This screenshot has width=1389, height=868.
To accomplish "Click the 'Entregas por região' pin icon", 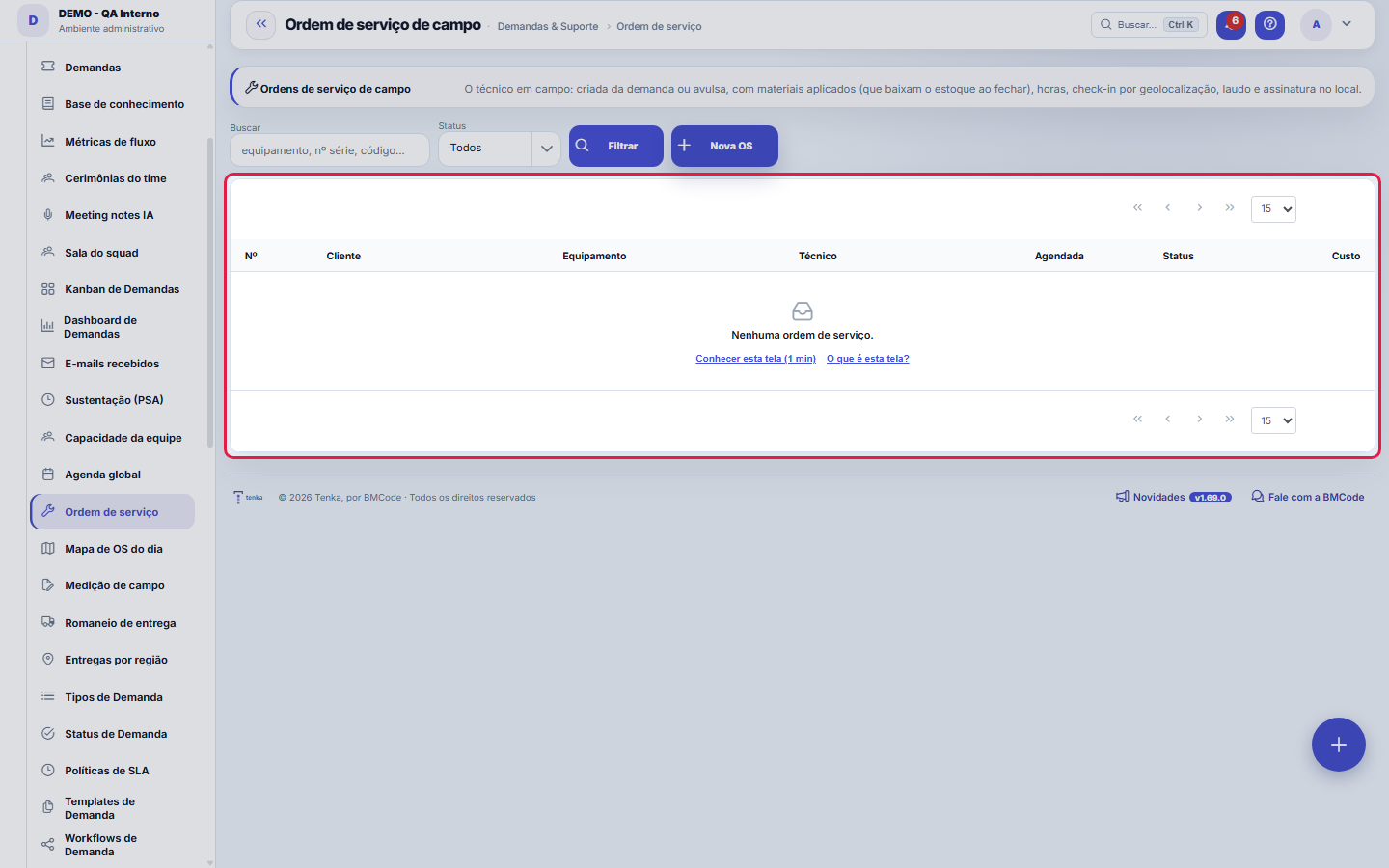I will pyautogui.click(x=48, y=660).
